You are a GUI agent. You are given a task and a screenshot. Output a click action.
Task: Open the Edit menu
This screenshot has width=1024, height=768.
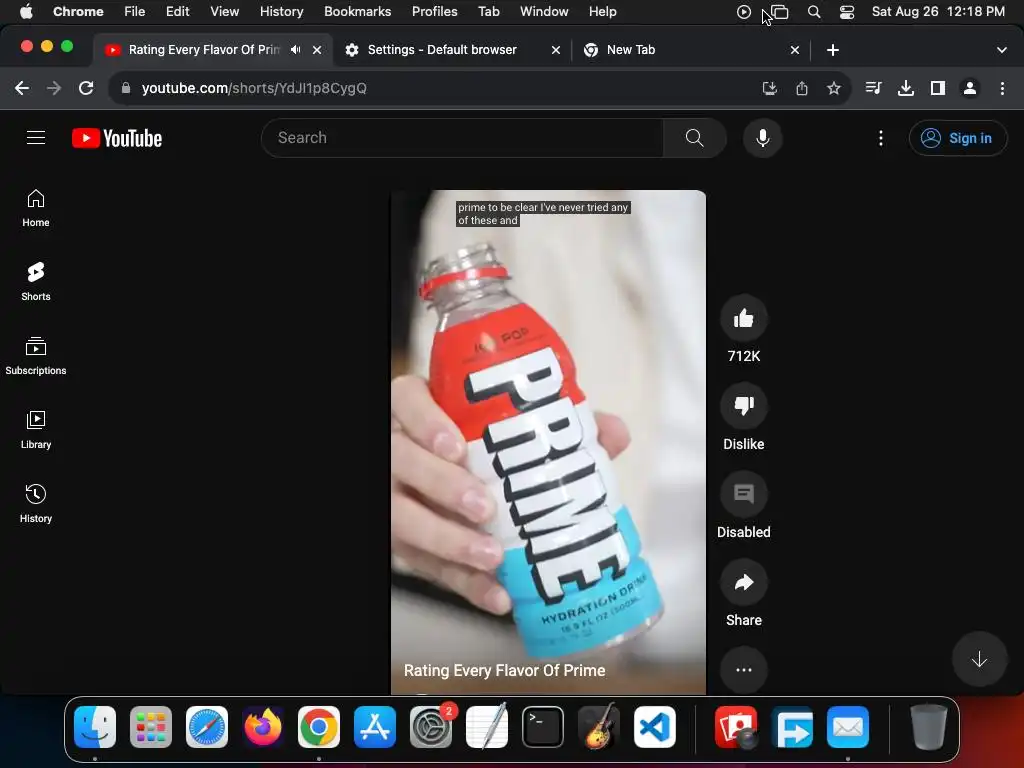pyautogui.click(x=178, y=12)
